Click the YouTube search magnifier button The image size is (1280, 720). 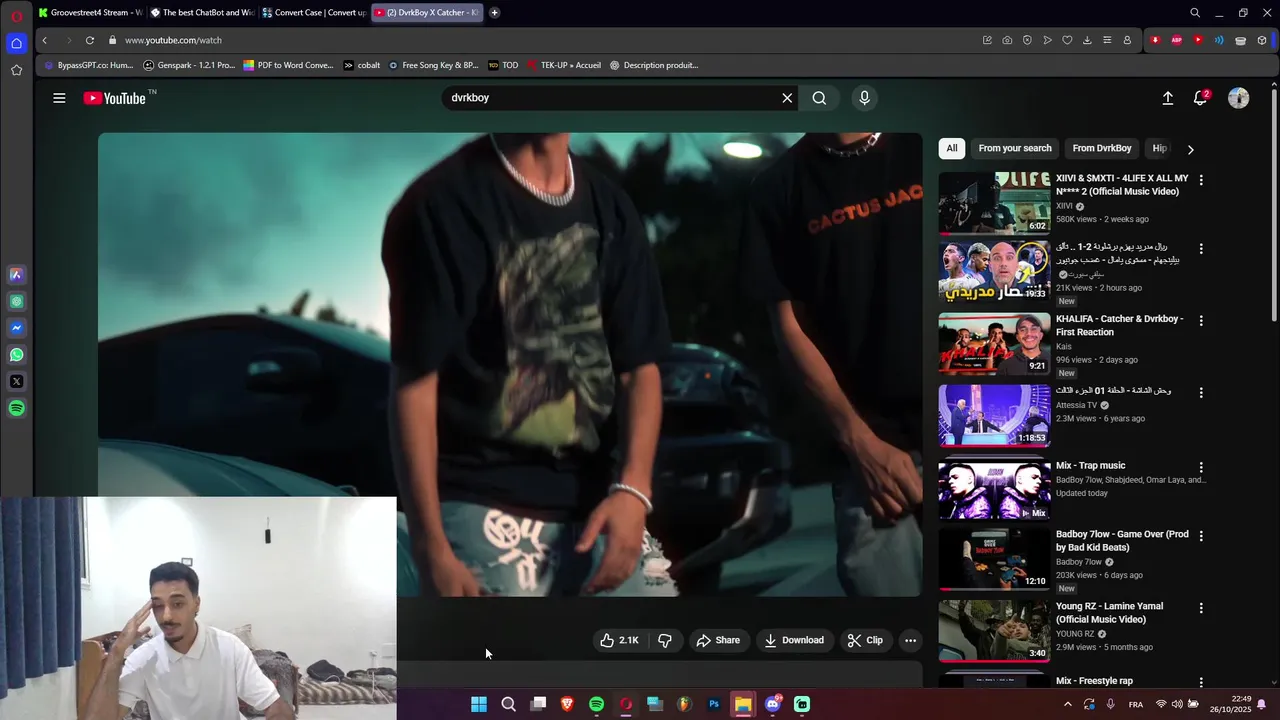tap(819, 98)
